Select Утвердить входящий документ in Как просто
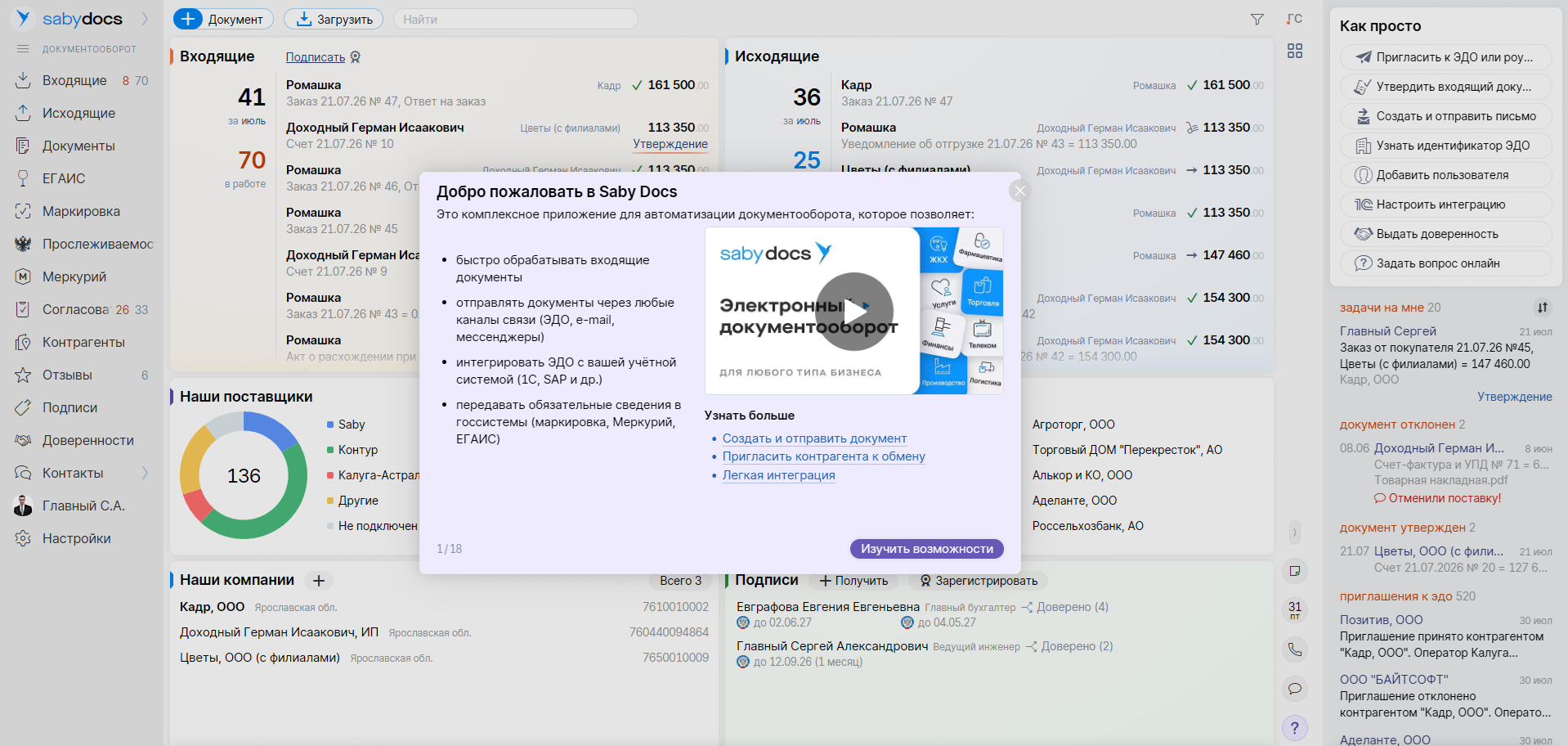The width and height of the screenshot is (1568, 746). click(x=1446, y=87)
